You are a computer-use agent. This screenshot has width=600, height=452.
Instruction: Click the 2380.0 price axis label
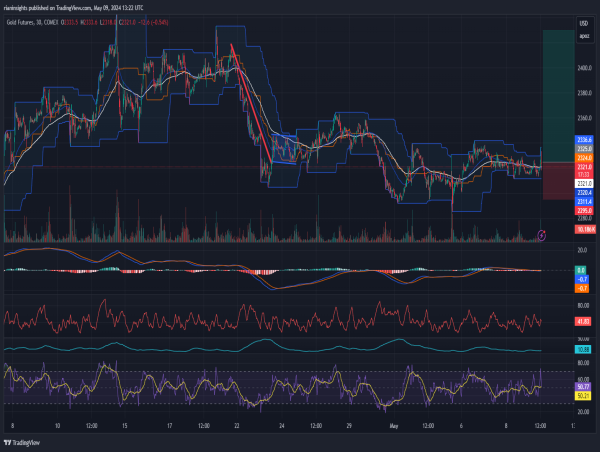pyautogui.click(x=584, y=93)
